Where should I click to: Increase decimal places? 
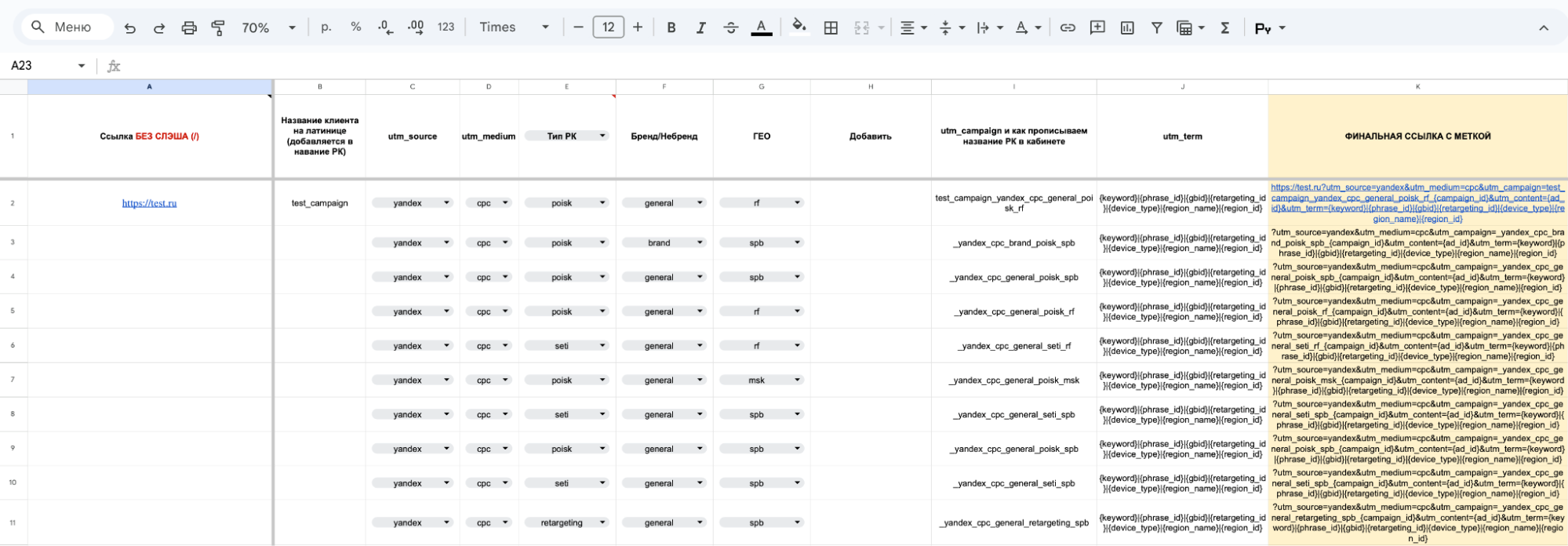point(416,27)
